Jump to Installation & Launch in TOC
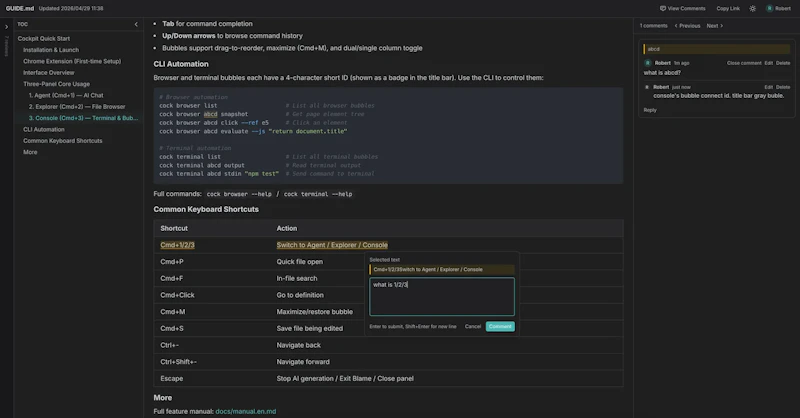The image size is (800, 418). click(x=51, y=50)
